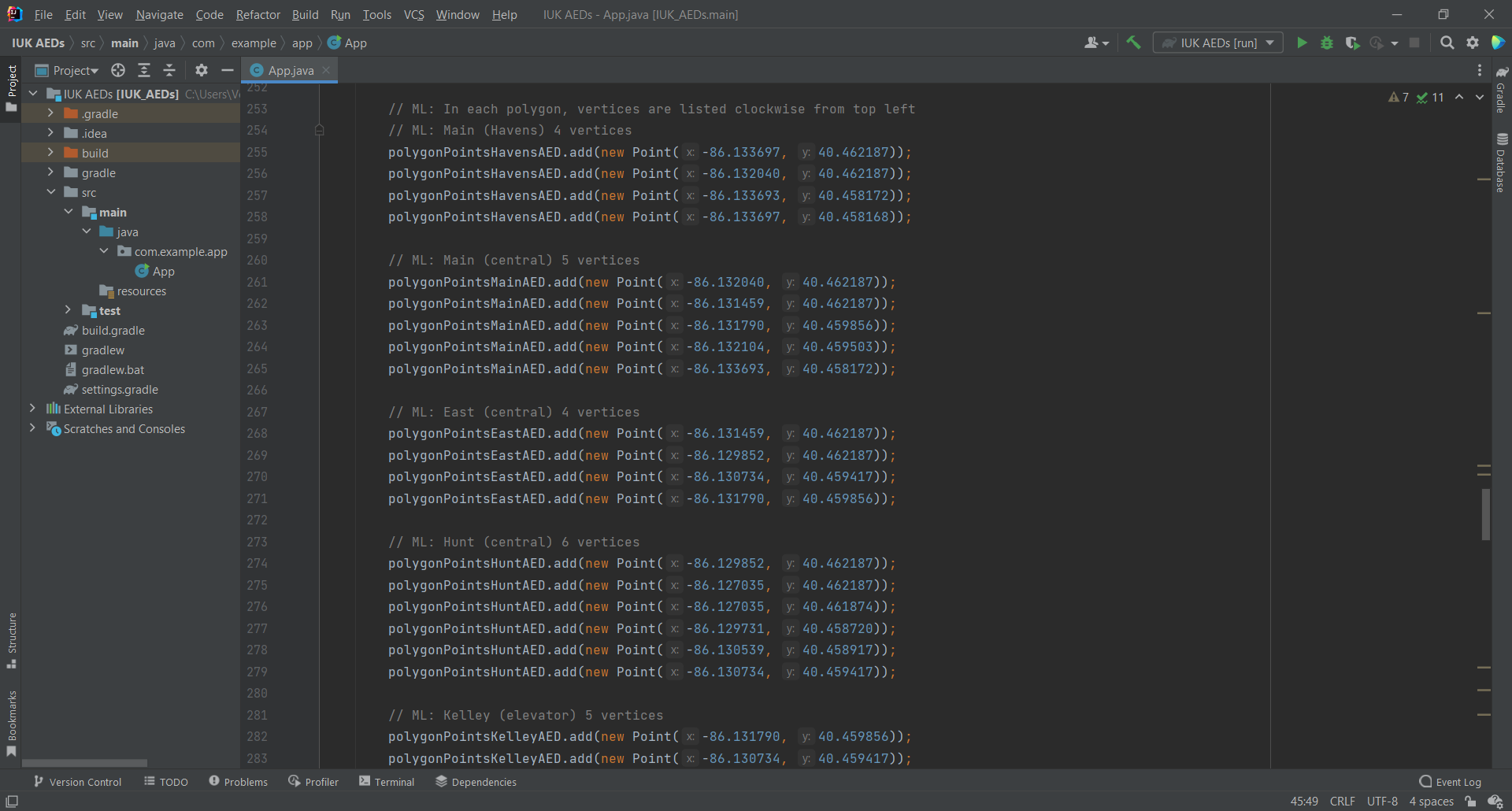This screenshot has height=811, width=1512.
Task: Open the IUK AEDs run configuration dropdown
Action: (1217, 43)
